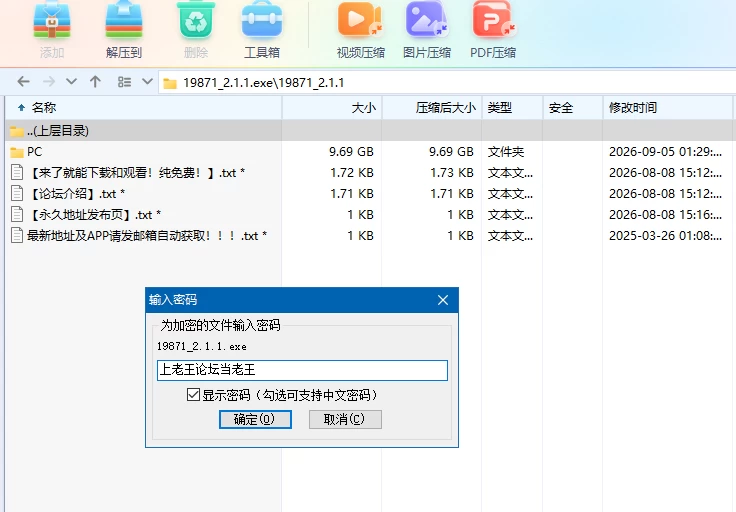Click the 删除 (Delete) trash icon
Image resolution: width=736 pixels, height=512 pixels.
(x=196, y=21)
